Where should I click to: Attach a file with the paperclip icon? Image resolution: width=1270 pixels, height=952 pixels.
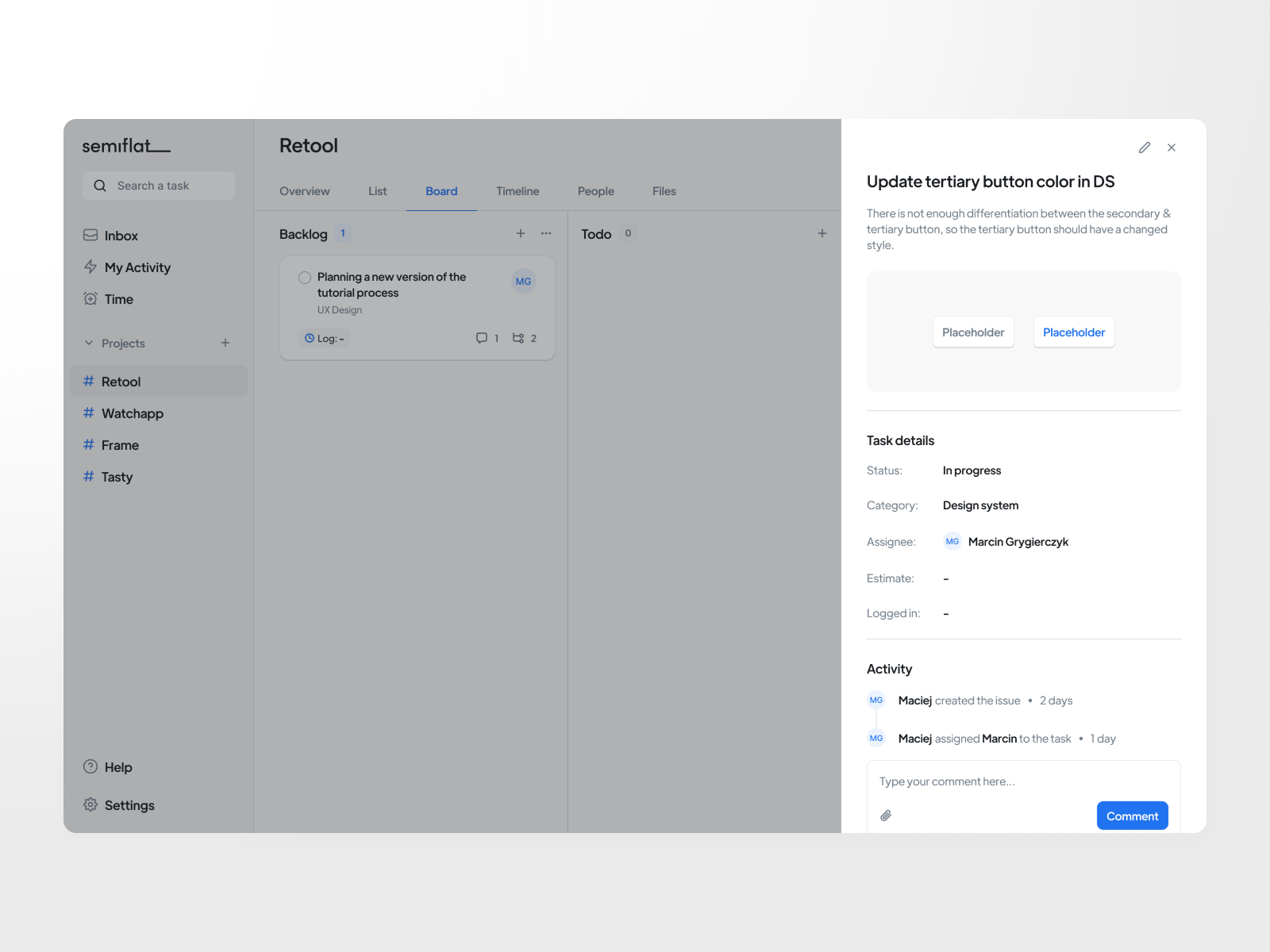(x=886, y=815)
